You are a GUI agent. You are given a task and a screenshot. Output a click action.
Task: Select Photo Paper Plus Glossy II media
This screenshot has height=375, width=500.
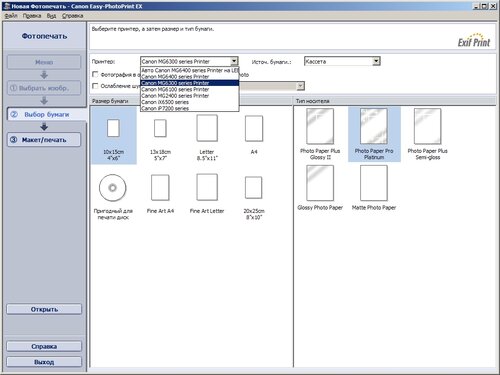coord(320,126)
